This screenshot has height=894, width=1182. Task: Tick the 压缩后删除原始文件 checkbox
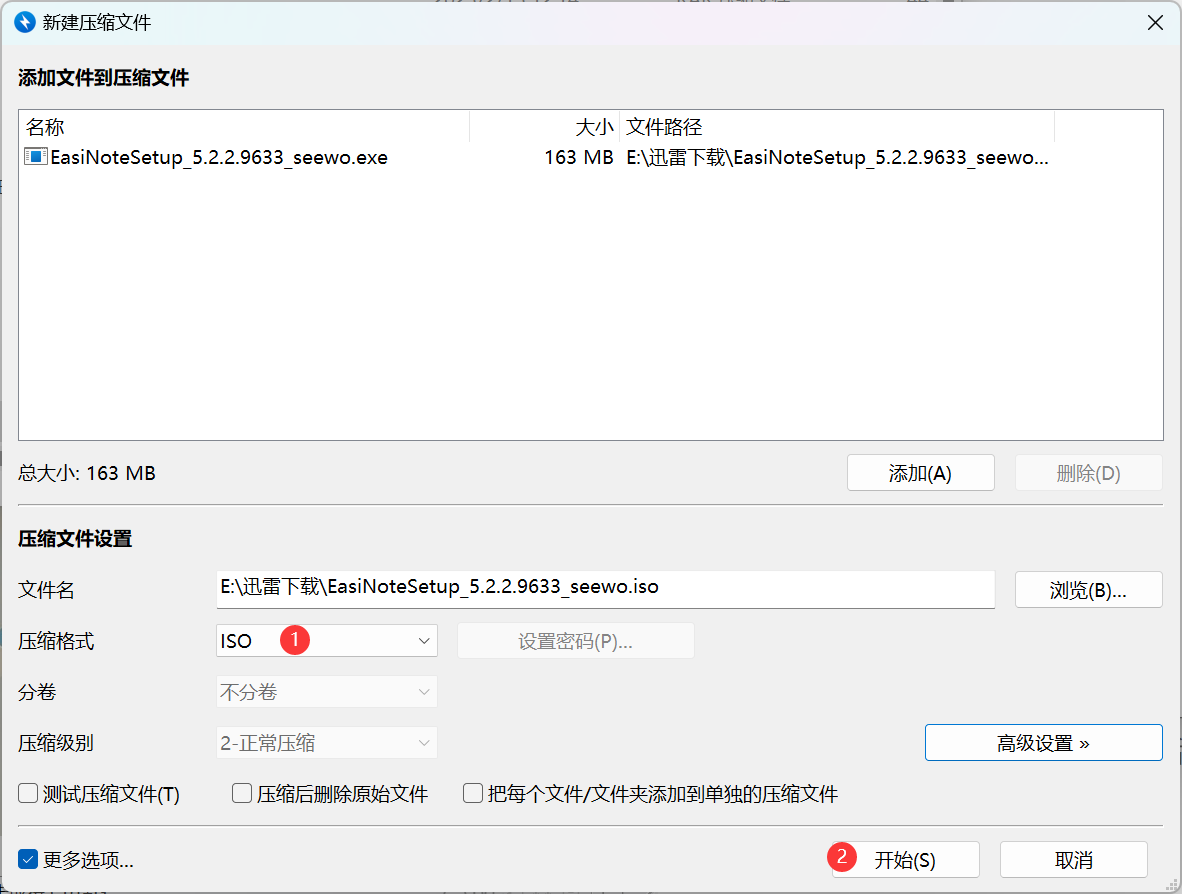(242, 794)
